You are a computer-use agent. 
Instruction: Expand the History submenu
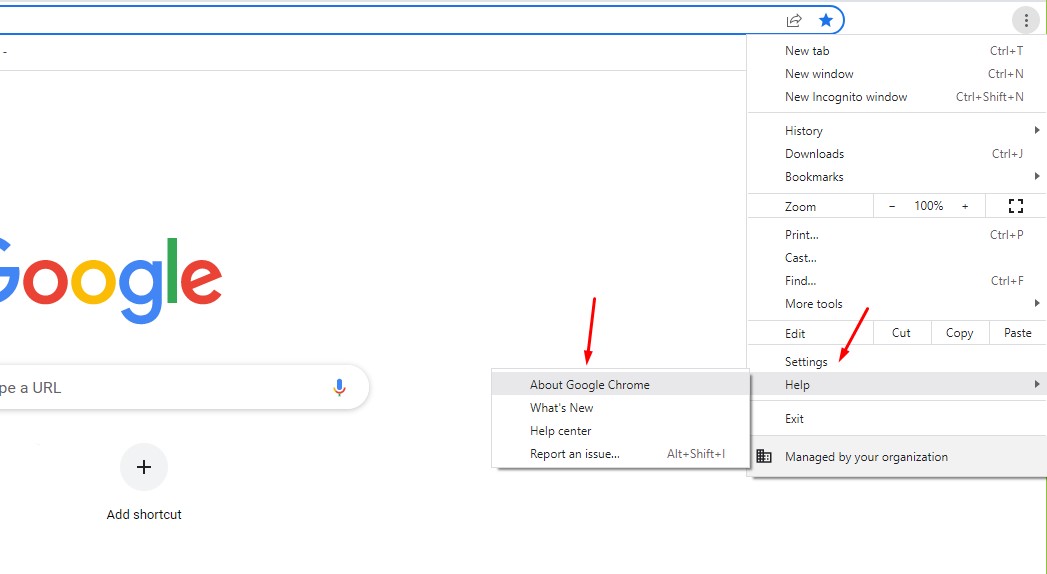click(x=897, y=131)
